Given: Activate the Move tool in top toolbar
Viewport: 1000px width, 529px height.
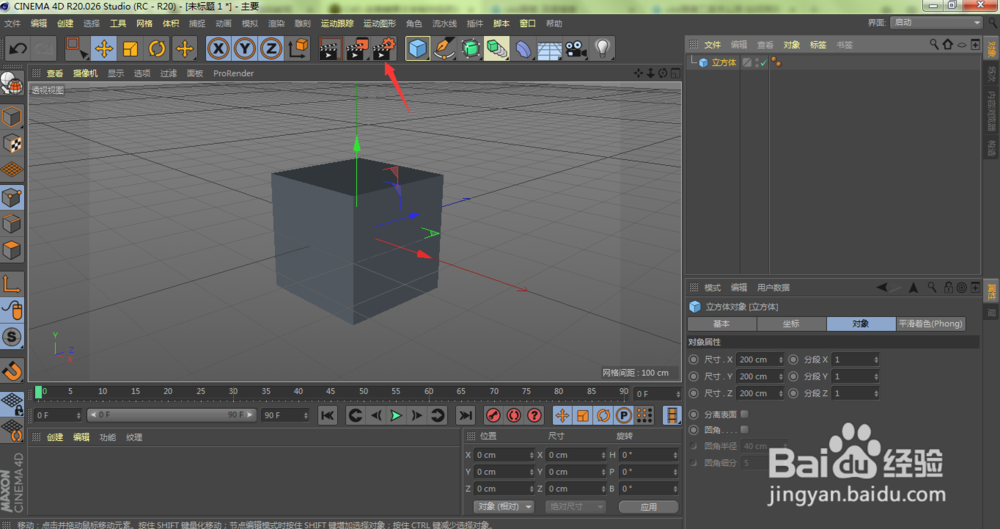Looking at the screenshot, I should click(103, 48).
